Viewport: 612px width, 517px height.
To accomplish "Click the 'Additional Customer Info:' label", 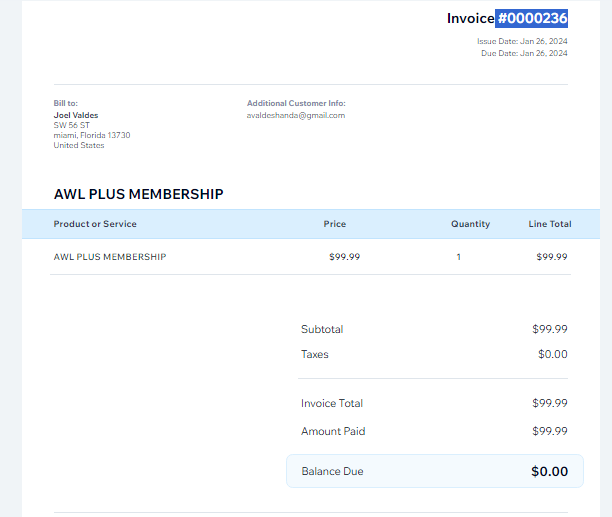I will click(x=296, y=103).
